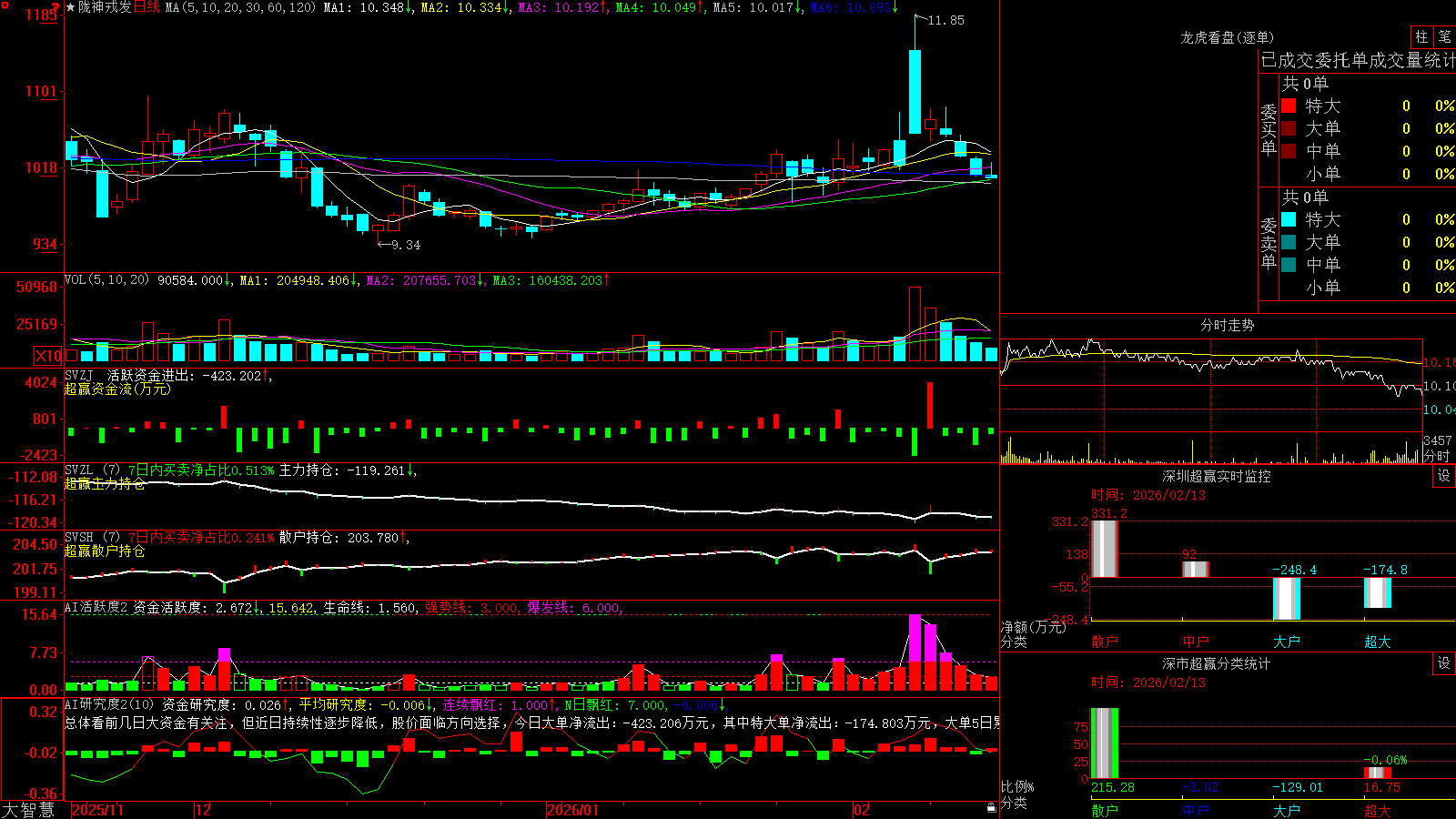Click the 委买单 vertical label

1269,129
